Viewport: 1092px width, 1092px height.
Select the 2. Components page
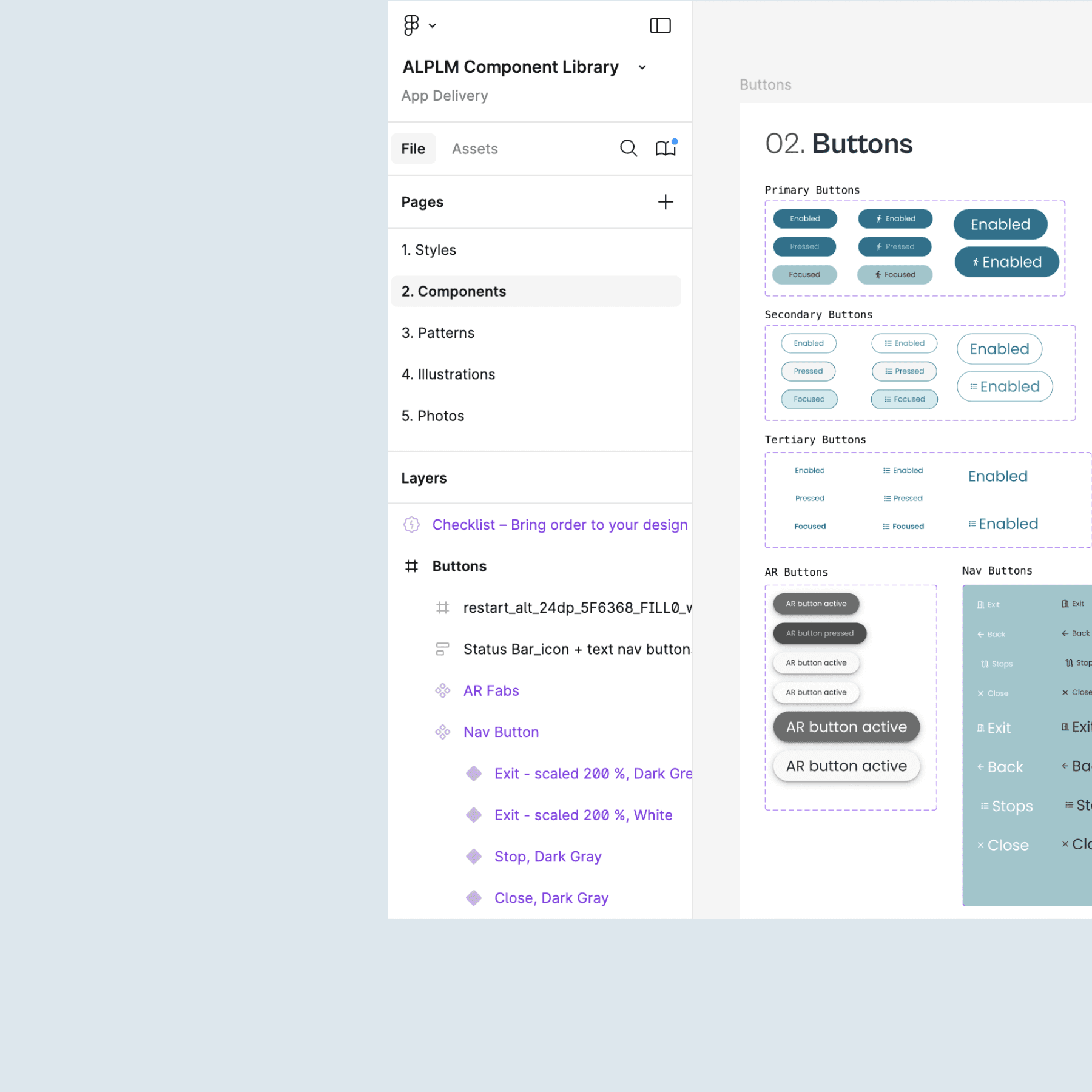coord(536,291)
